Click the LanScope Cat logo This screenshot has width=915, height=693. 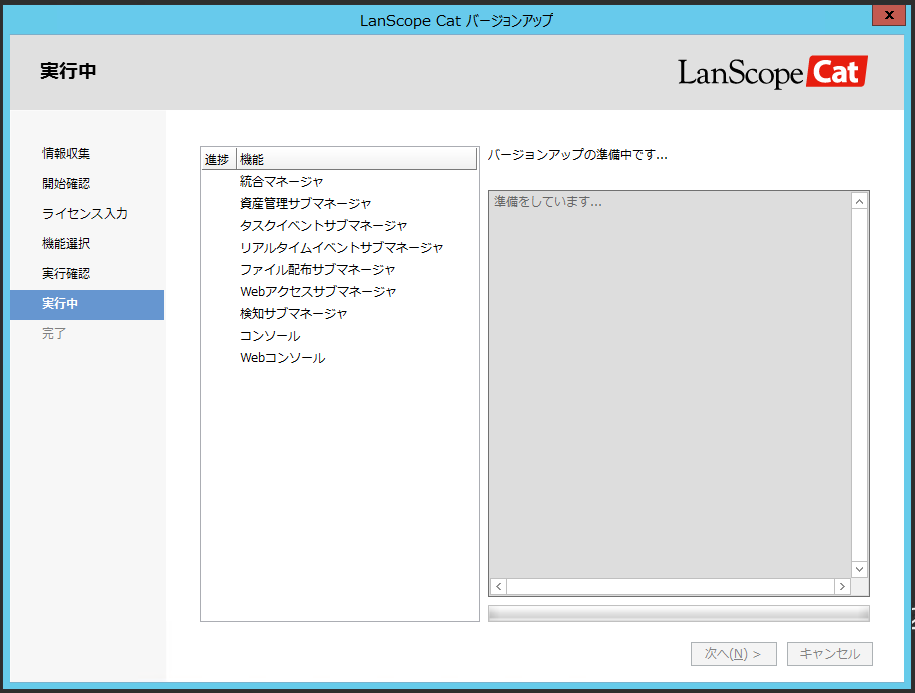772,71
